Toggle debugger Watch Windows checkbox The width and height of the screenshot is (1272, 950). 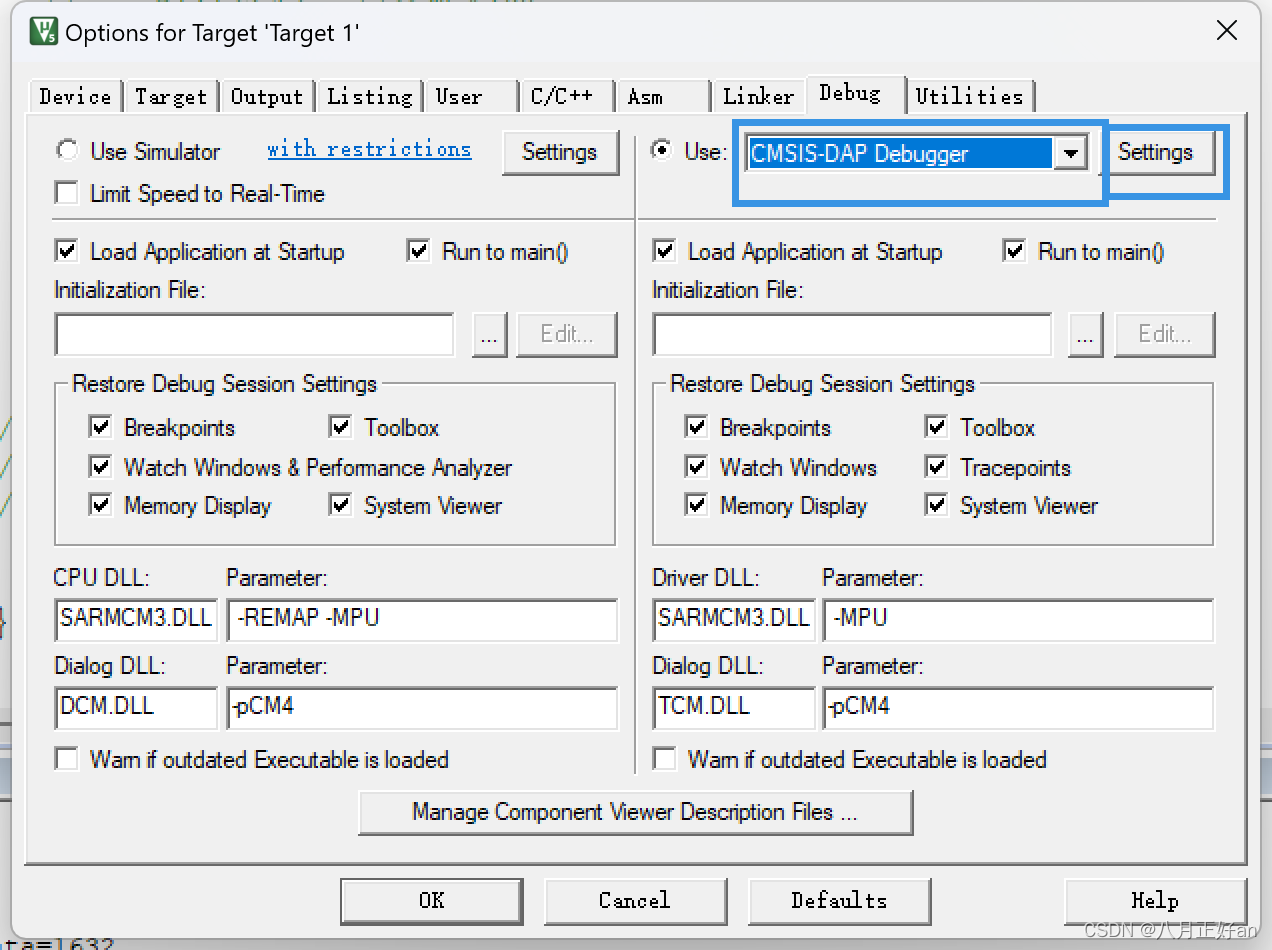697,466
